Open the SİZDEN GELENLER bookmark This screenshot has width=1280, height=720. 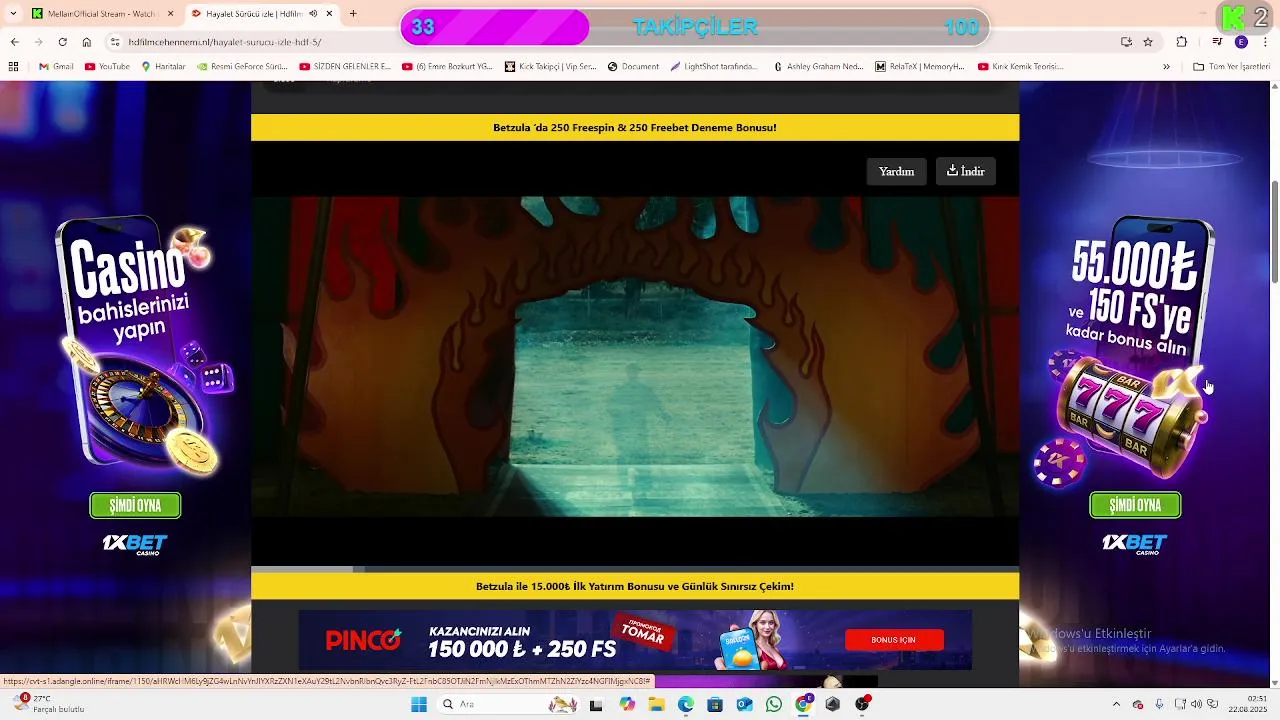point(345,67)
